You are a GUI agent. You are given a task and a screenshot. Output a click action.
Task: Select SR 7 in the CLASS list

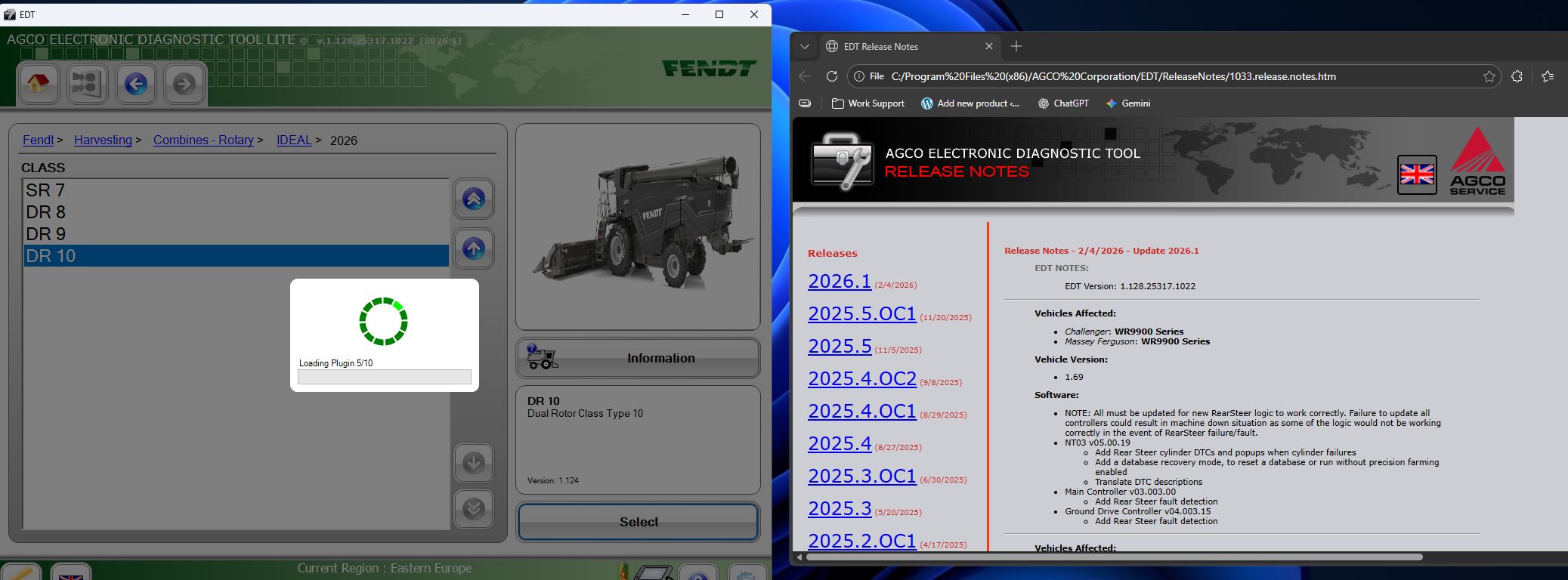237,190
